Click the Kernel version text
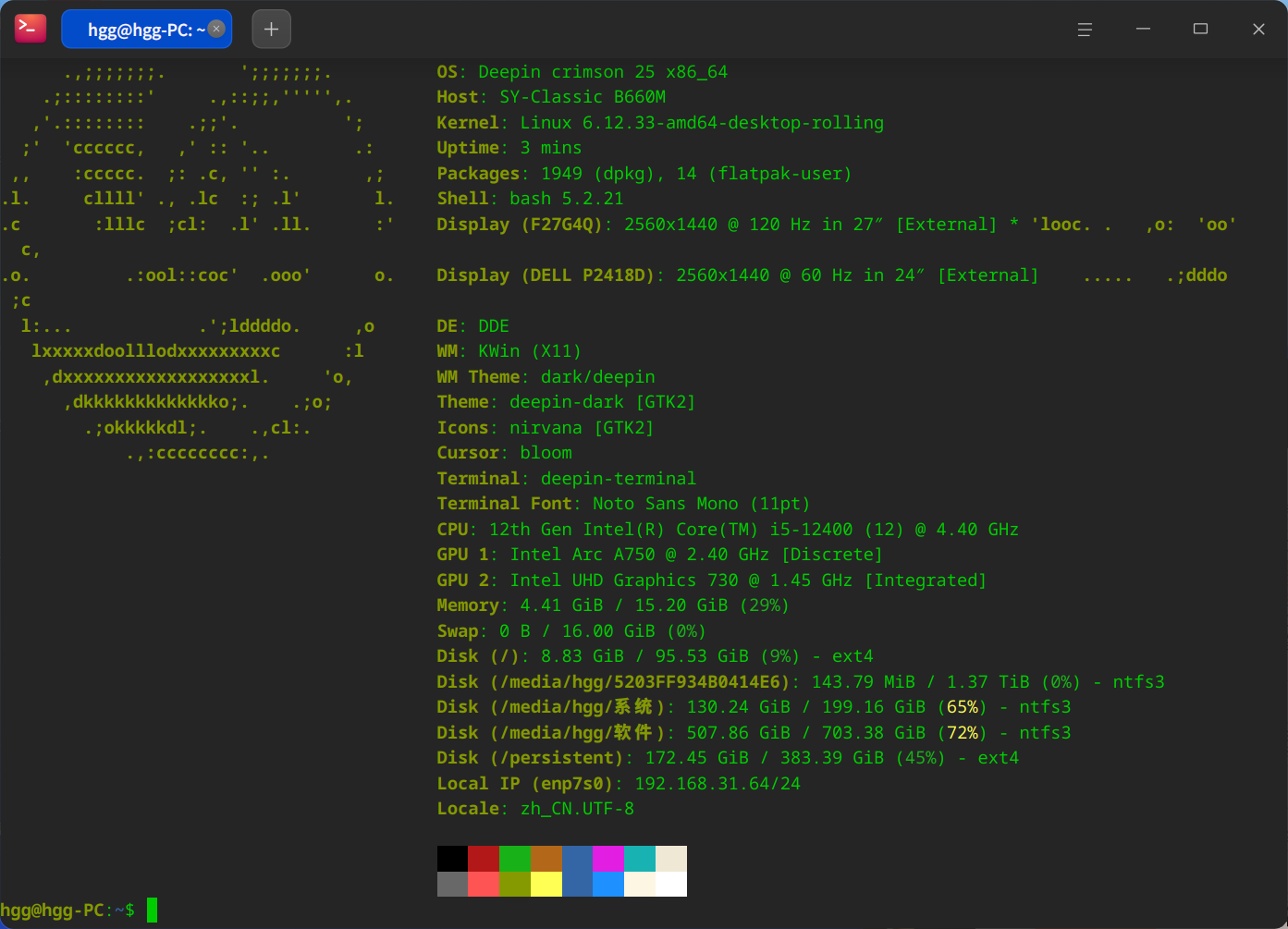The height and width of the screenshot is (929, 1288). 702,123
